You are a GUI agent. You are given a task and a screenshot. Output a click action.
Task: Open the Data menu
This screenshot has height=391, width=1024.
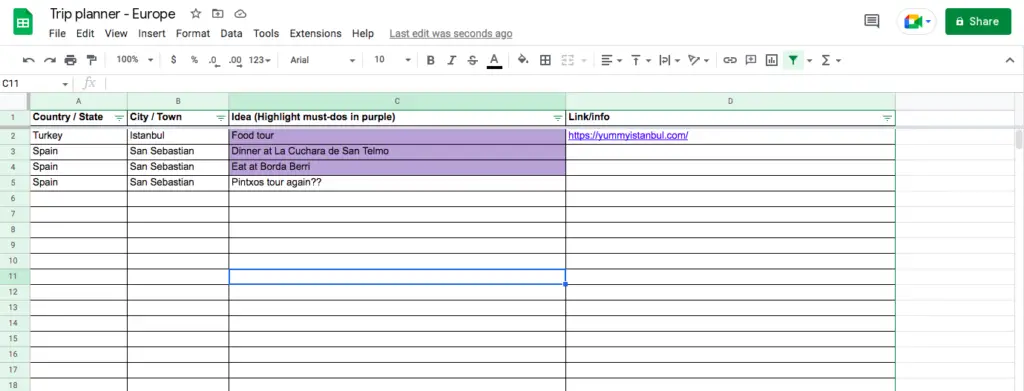coord(231,33)
